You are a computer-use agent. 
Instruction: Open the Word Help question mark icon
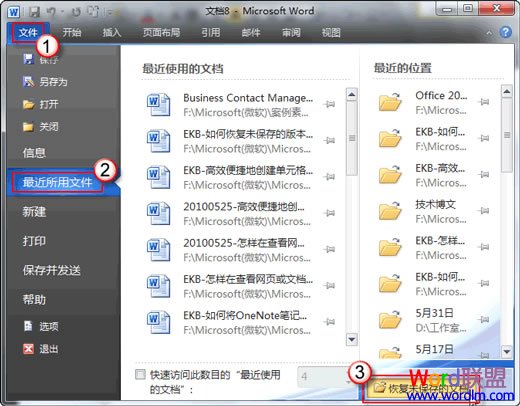(x=506, y=32)
